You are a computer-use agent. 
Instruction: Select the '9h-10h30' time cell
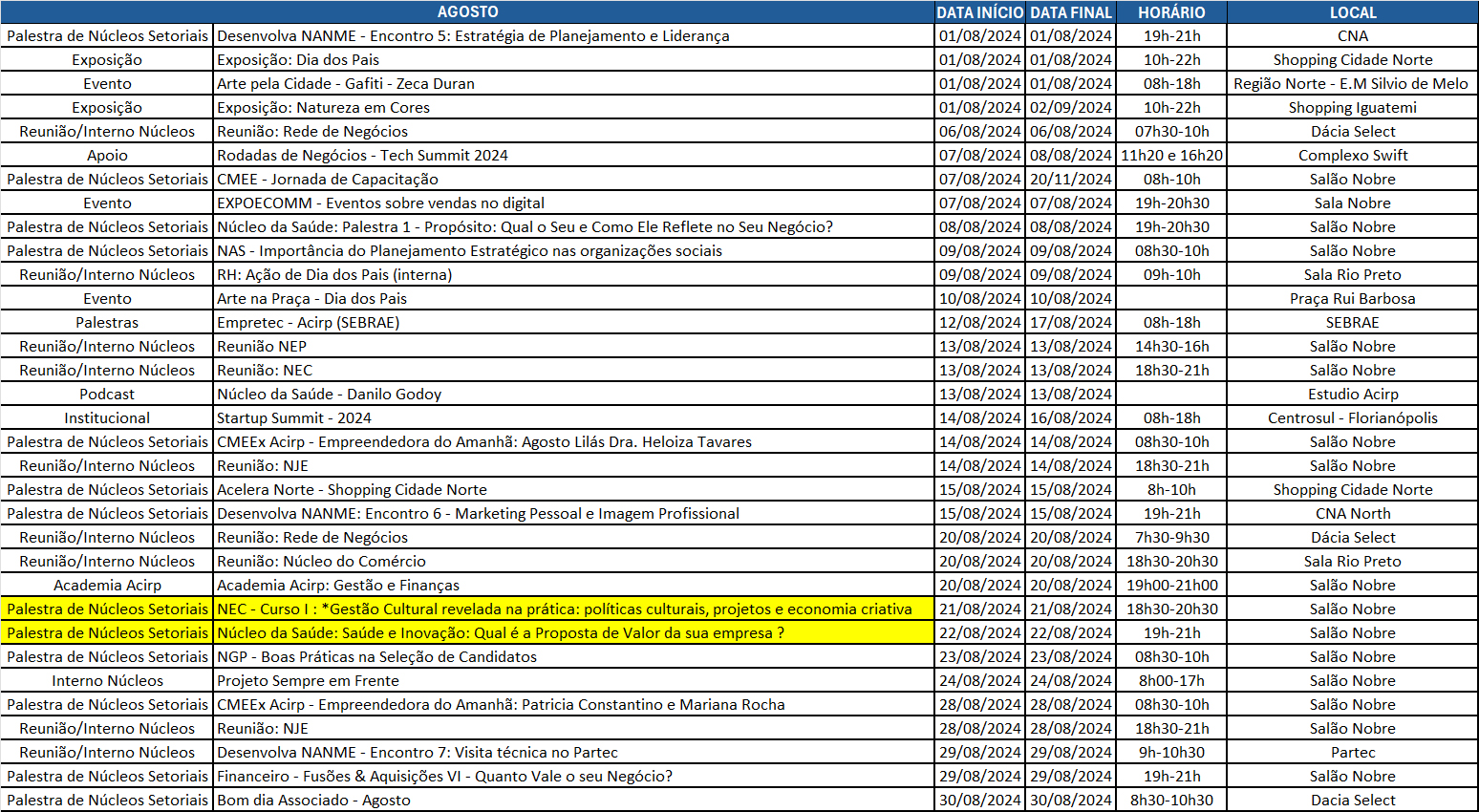tap(1171, 752)
